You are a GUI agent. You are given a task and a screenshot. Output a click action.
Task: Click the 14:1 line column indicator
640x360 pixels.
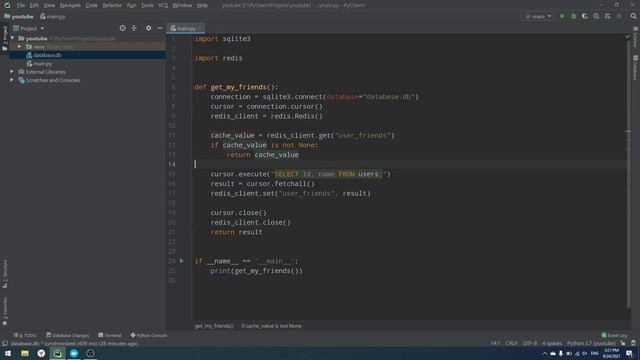point(495,343)
